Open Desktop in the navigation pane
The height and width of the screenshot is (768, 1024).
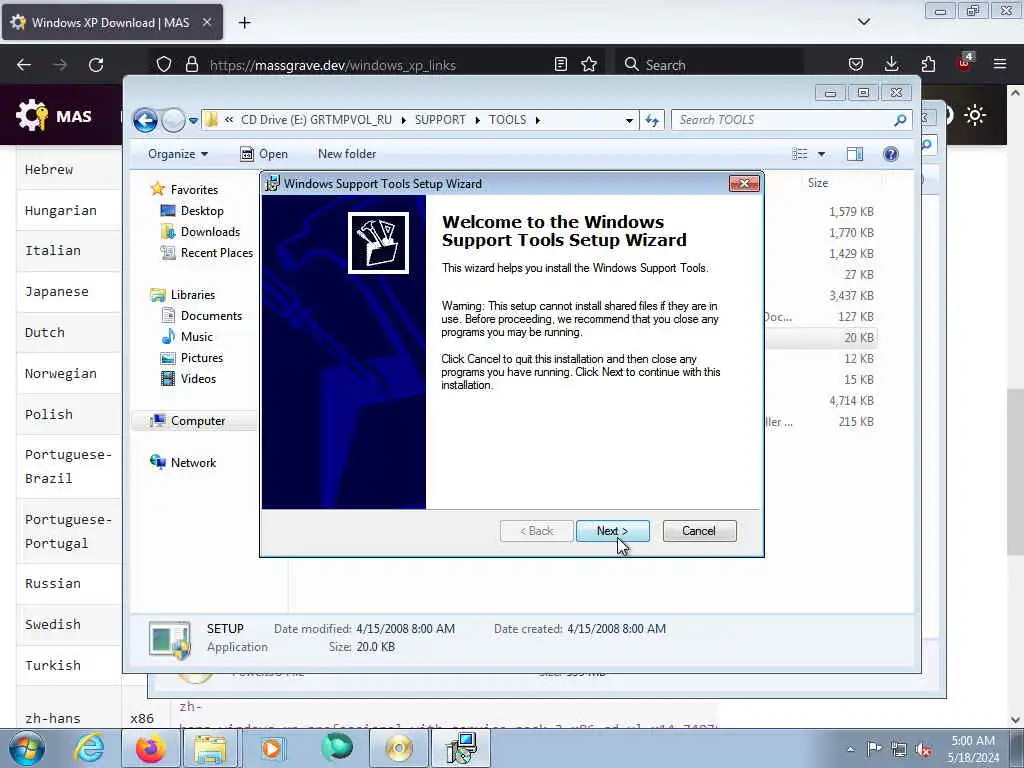coord(202,211)
